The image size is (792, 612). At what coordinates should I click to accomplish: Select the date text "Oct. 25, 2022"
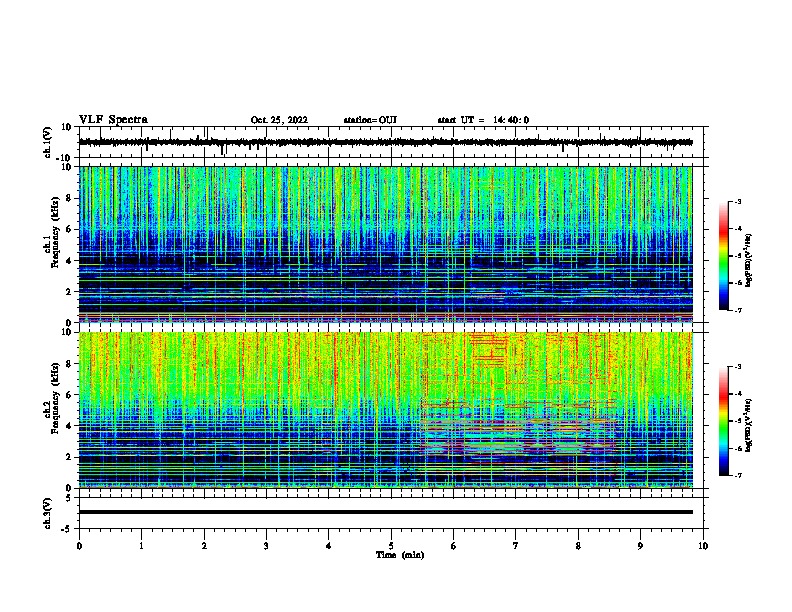point(279,120)
